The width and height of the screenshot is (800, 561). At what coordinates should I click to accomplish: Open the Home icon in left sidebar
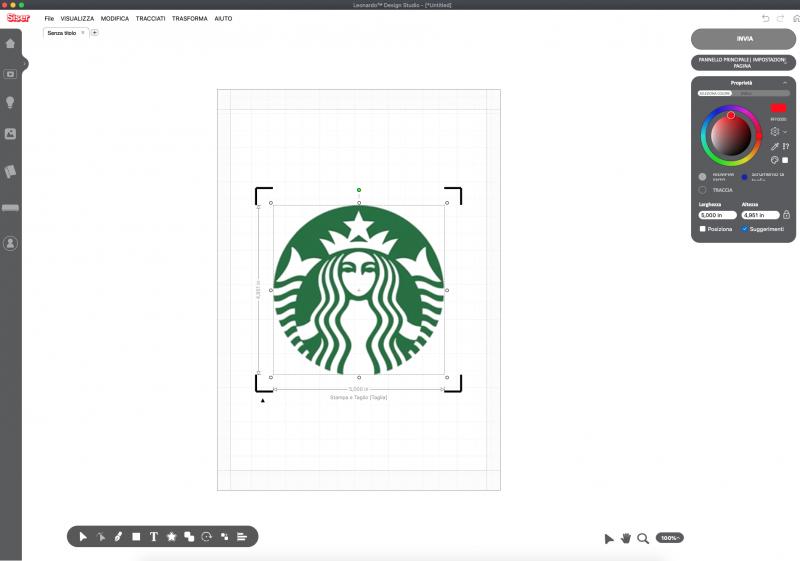coord(11,44)
